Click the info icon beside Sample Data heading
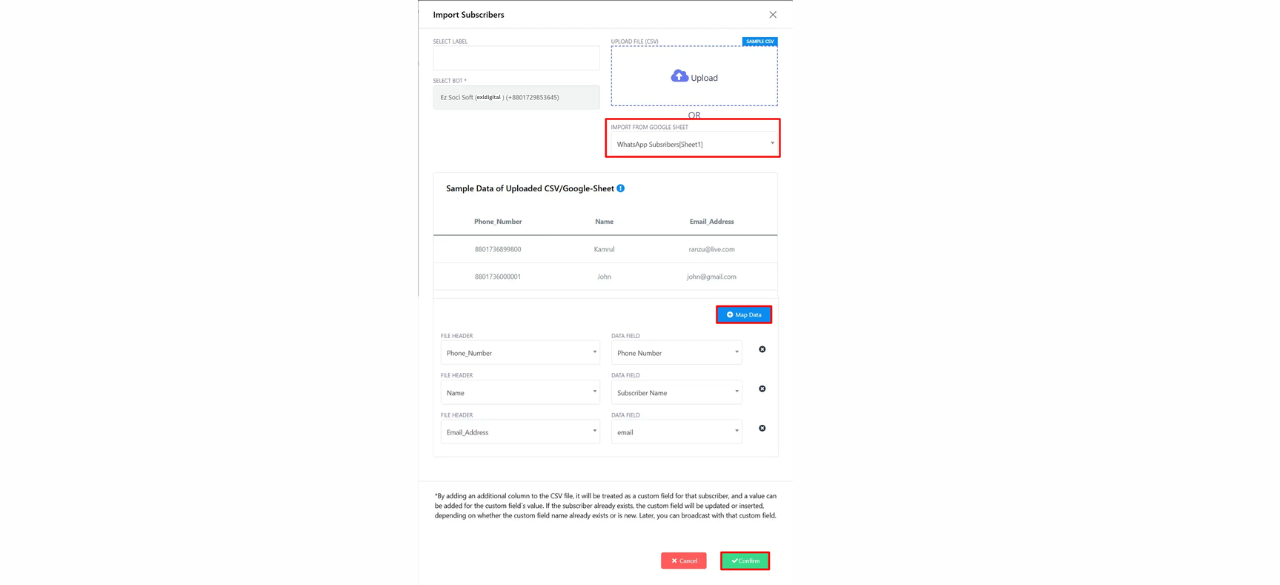 tap(620, 188)
